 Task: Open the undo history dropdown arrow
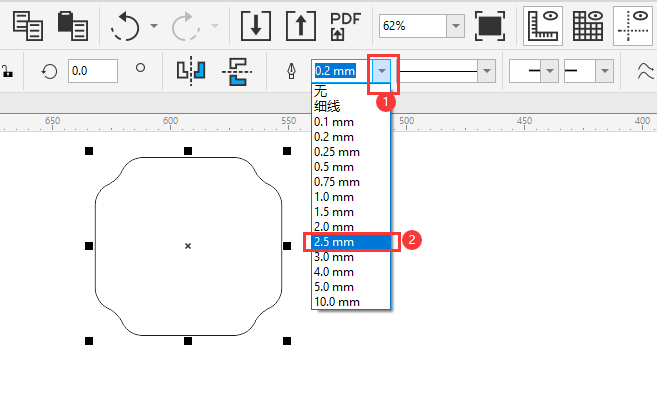point(154,26)
